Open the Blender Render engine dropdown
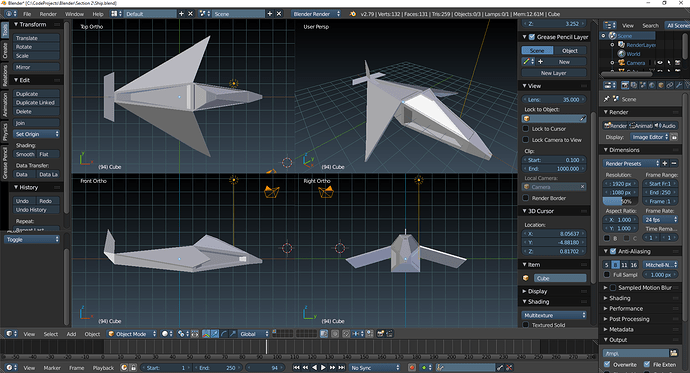This screenshot has width=690, height=373. pyautogui.click(x=316, y=14)
